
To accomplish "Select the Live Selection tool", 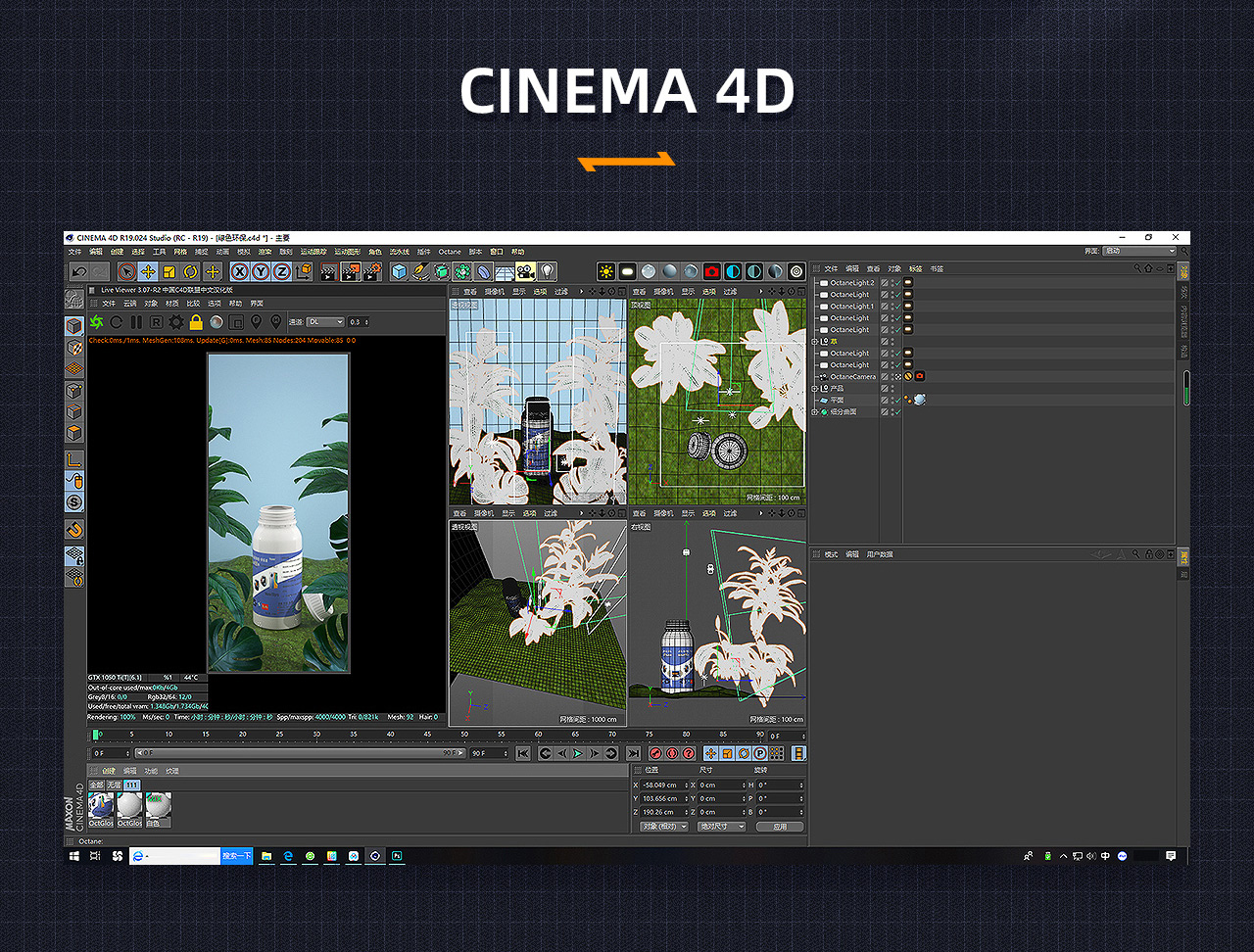I will tap(126, 272).
